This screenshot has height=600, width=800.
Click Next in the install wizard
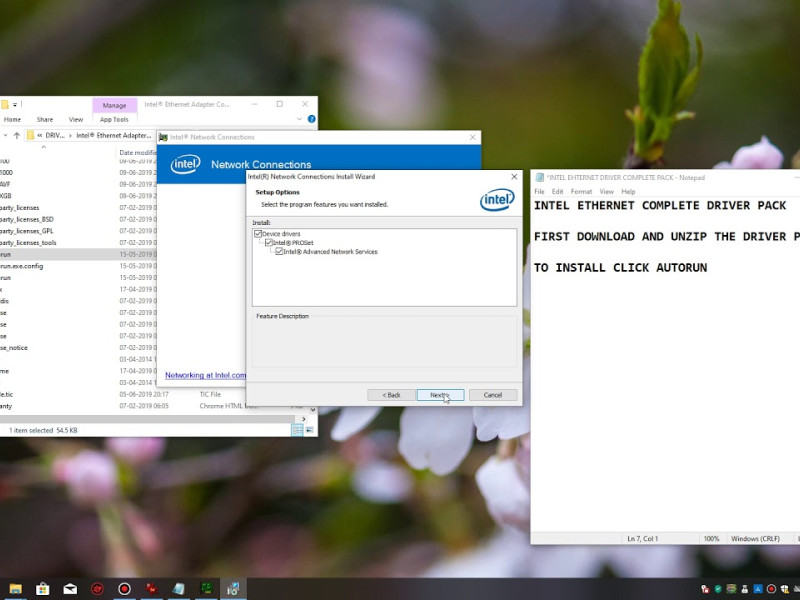pos(440,395)
